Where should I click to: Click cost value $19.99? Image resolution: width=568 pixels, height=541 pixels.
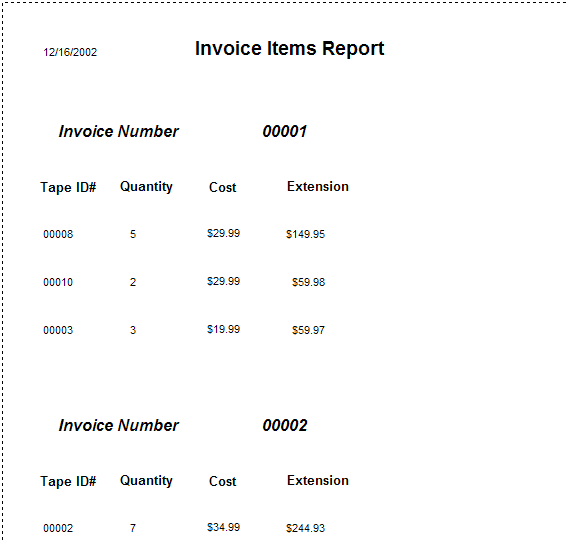pos(224,329)
